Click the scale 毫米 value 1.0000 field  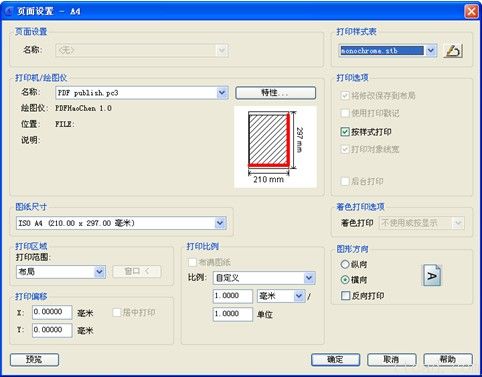click(x=233, y=296)
